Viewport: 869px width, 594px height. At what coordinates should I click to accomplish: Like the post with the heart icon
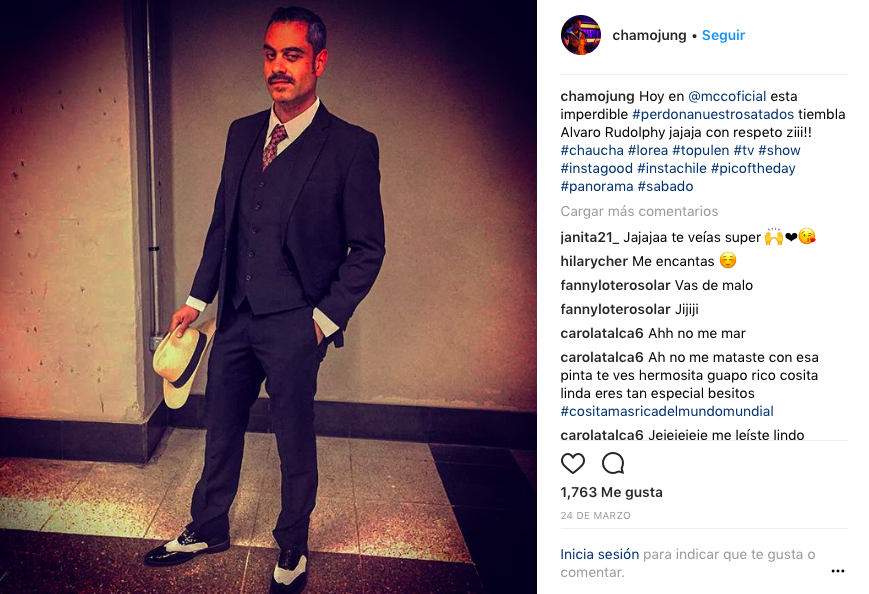pyautogui.click(x=573, y=463)
